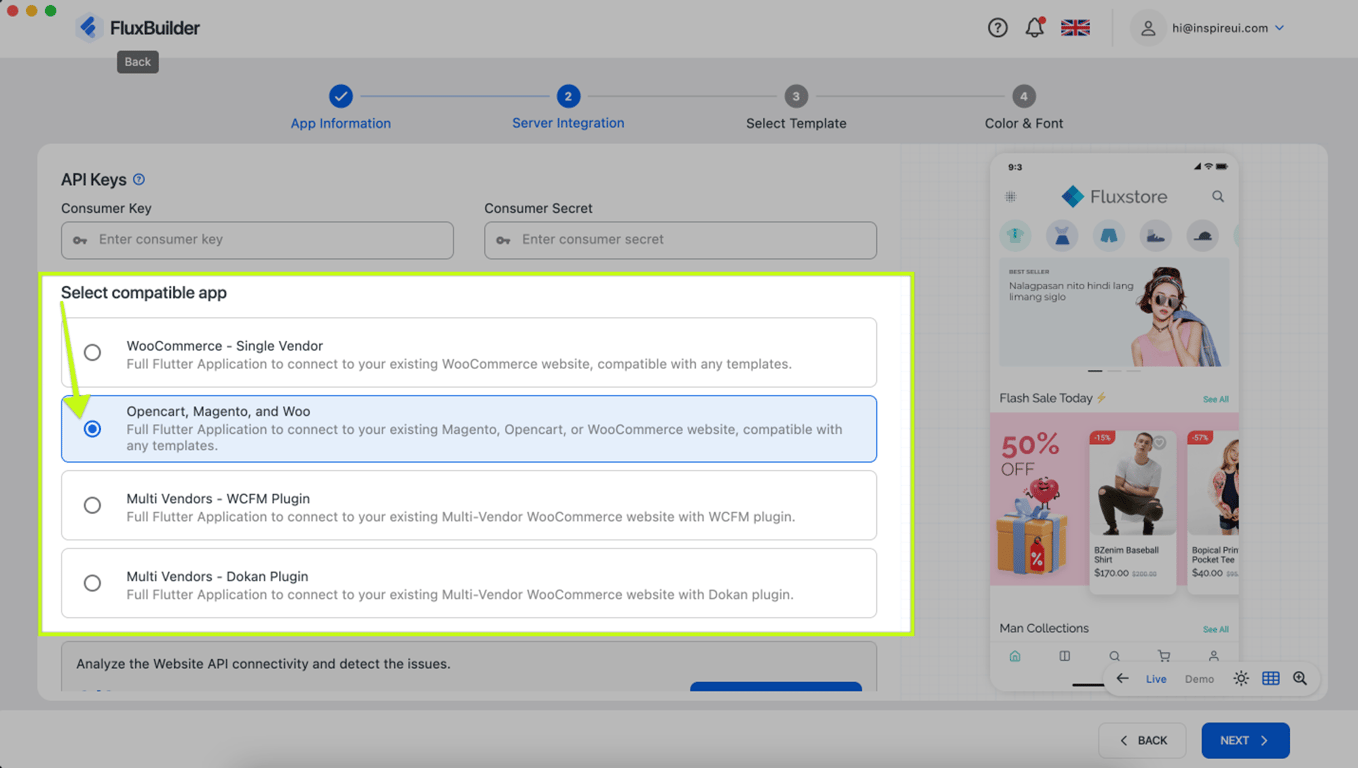Click See All for Flash Sale Today

point(1215,399)
